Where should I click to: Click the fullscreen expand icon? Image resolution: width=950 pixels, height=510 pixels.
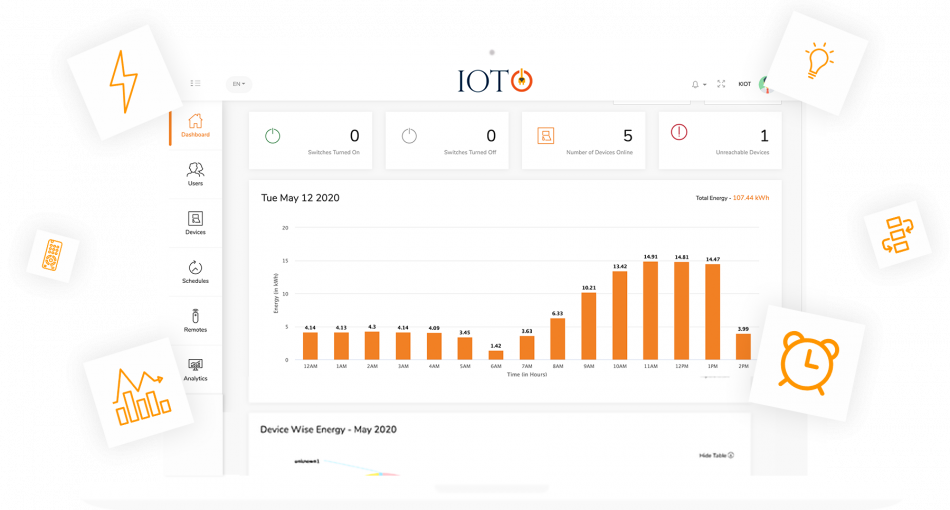click(721, 84)
